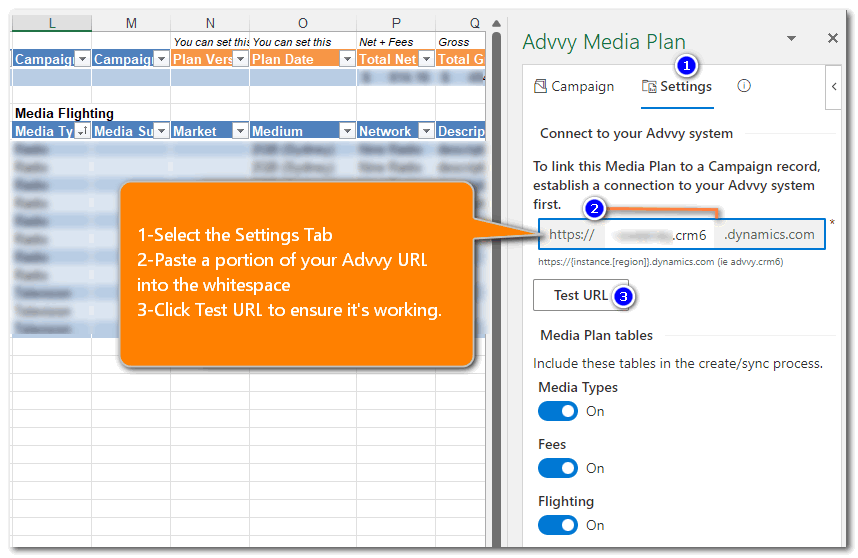Image resolution: width=858 pixels, height=558 pixels.
Task: Select column header O
Action: click(302, 22)
